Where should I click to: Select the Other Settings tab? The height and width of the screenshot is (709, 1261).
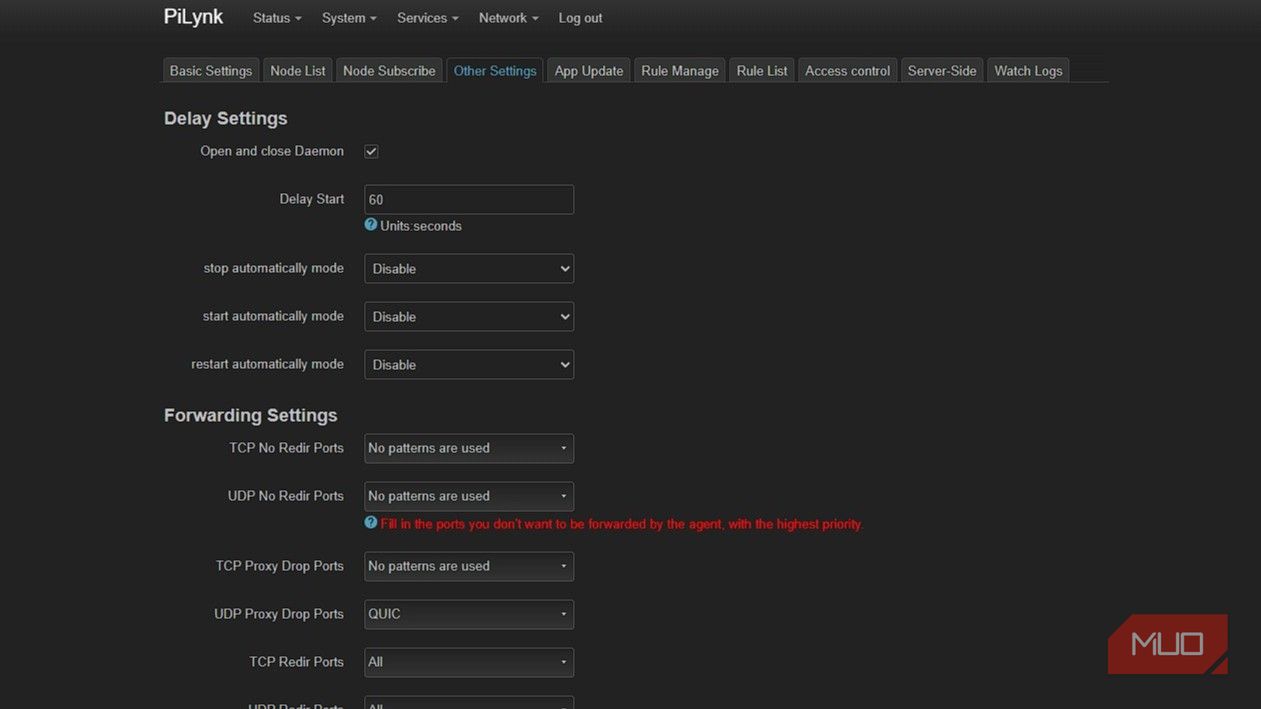click(495, 71)
